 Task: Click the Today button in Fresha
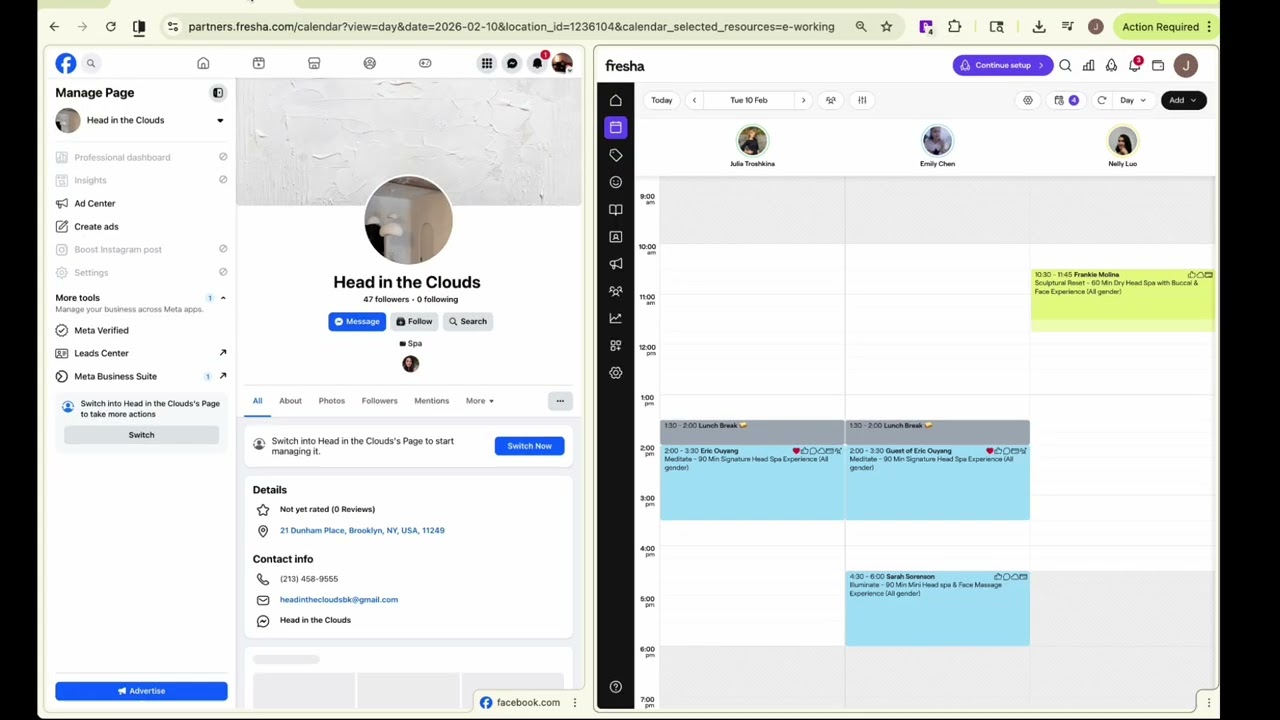click(x=662, y=100)
